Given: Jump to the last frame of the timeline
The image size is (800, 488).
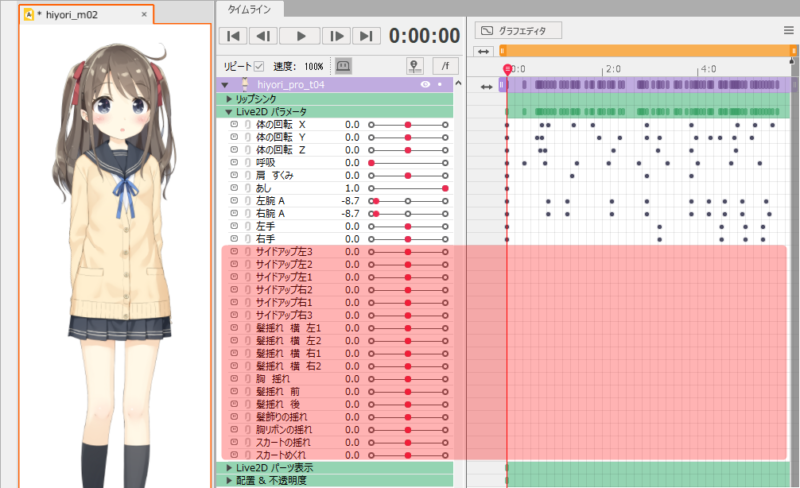Looking at the screenshot, I should coord(366,36).
